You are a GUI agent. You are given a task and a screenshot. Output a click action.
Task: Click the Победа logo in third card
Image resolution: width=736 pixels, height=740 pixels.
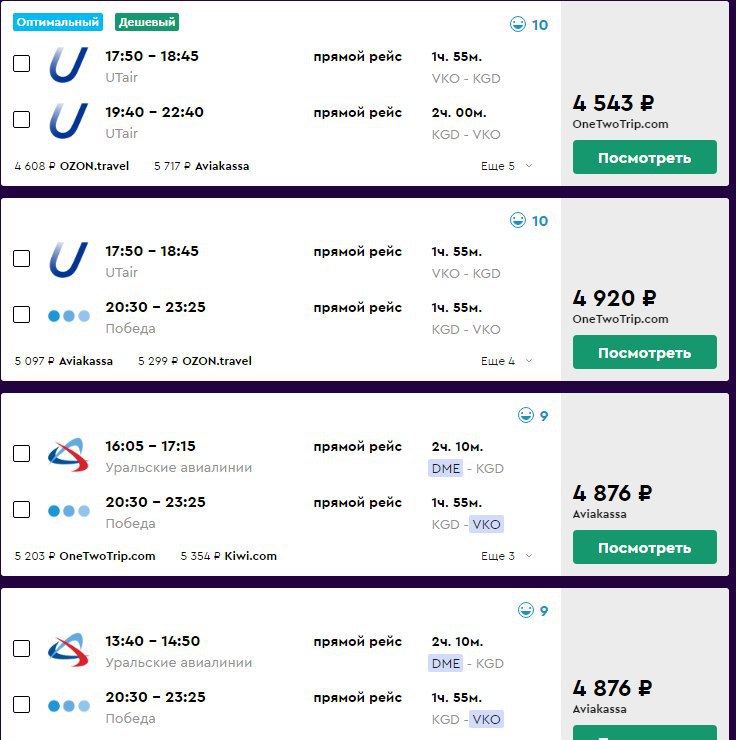click(x=69, y=511)
